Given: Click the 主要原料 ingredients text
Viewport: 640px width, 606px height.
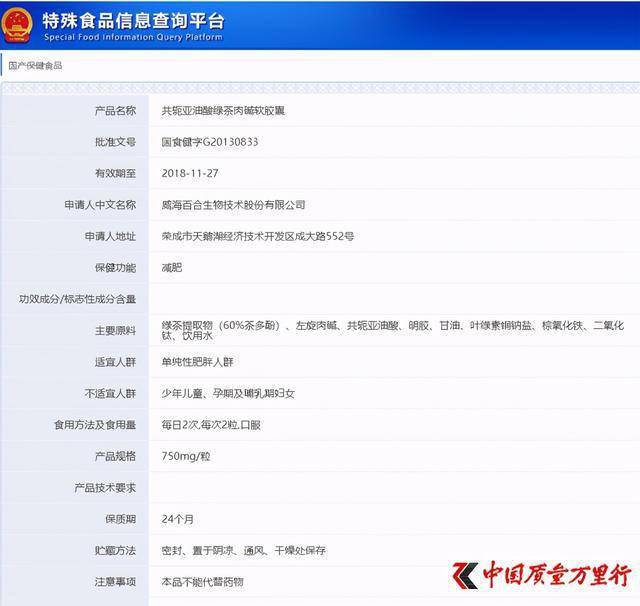Looking at the screenshot, I should click(393, 331).
